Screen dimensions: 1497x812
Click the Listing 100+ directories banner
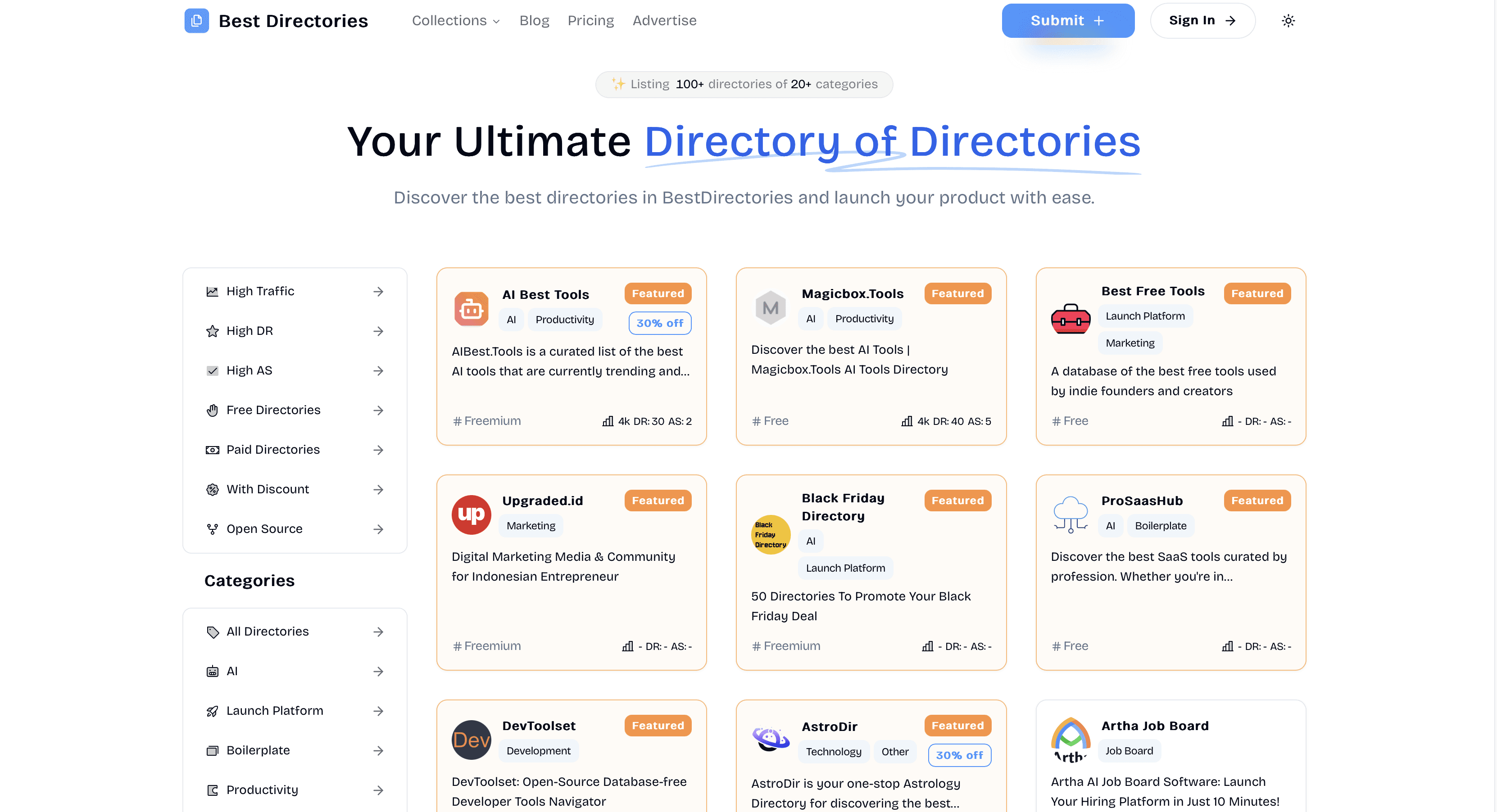pos(744,84)
